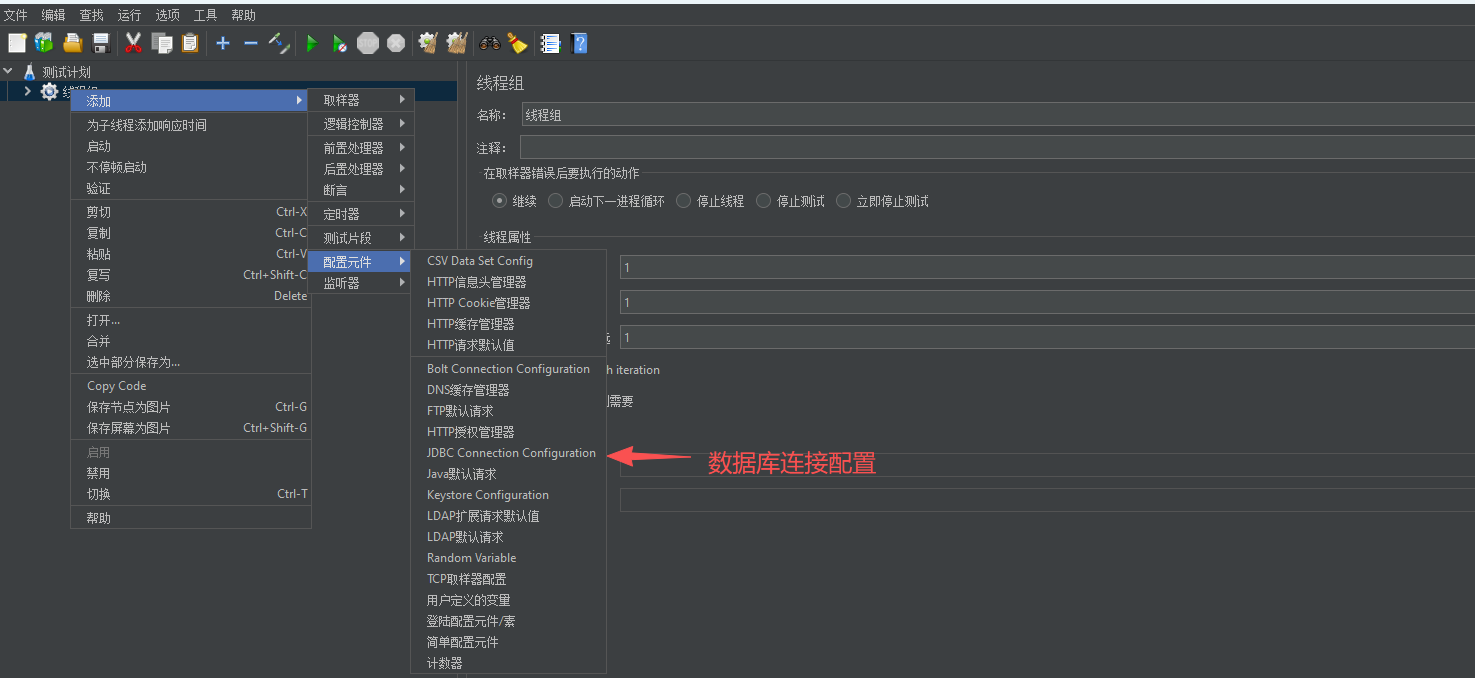Open the Templates icon in toolbar
Image resolution: width=1475 pixels, height=678 pixels.
[x=44, y=43]
